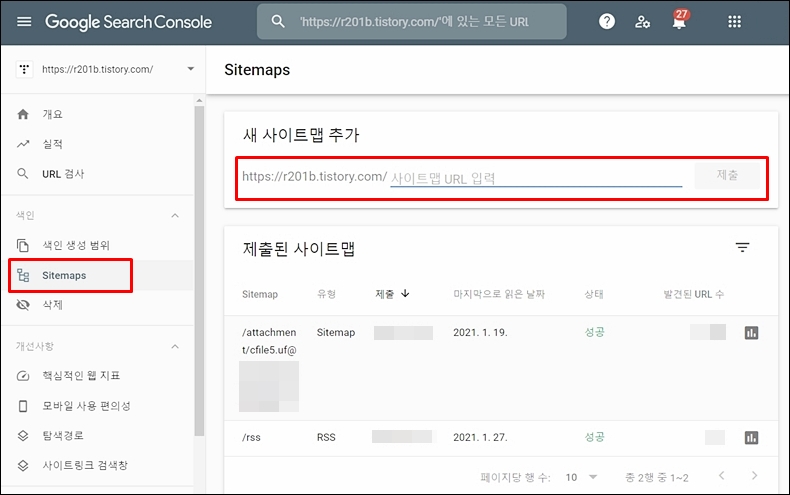Click the home icon beside 개요

pos(23,114)
